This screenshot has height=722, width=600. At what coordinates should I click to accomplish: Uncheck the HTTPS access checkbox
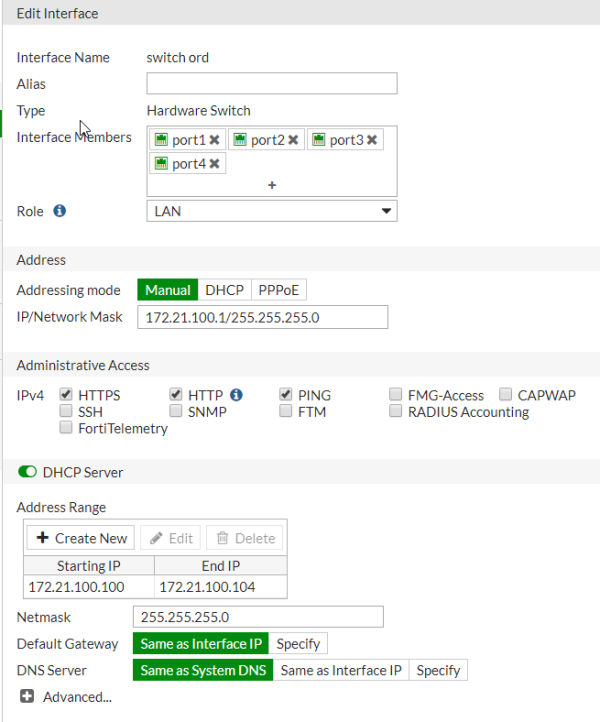point(66,395)
